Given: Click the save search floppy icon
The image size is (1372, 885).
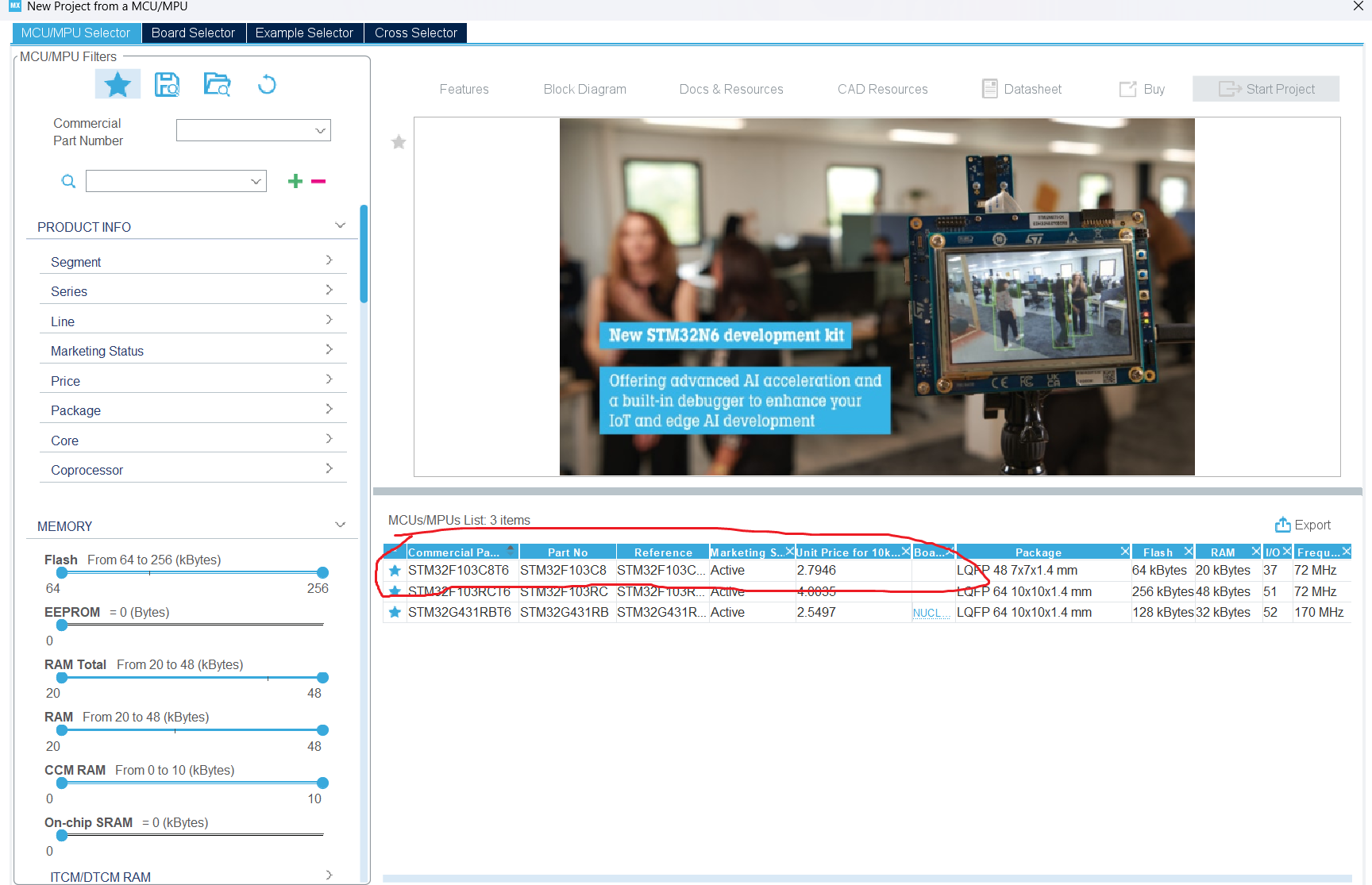Looking at the screenshot, I should [x=167, y=84].
